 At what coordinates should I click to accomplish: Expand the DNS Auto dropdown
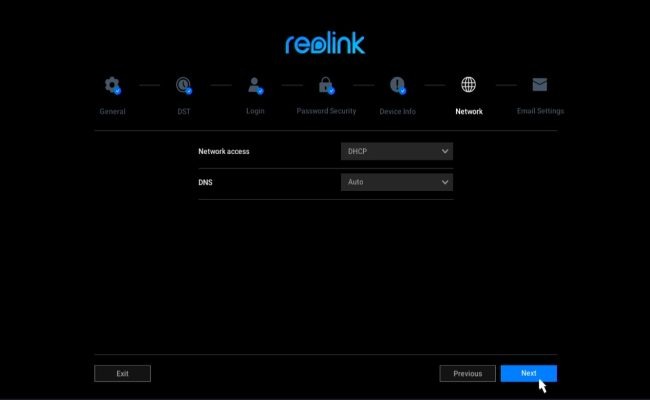(x=397, y=182)
